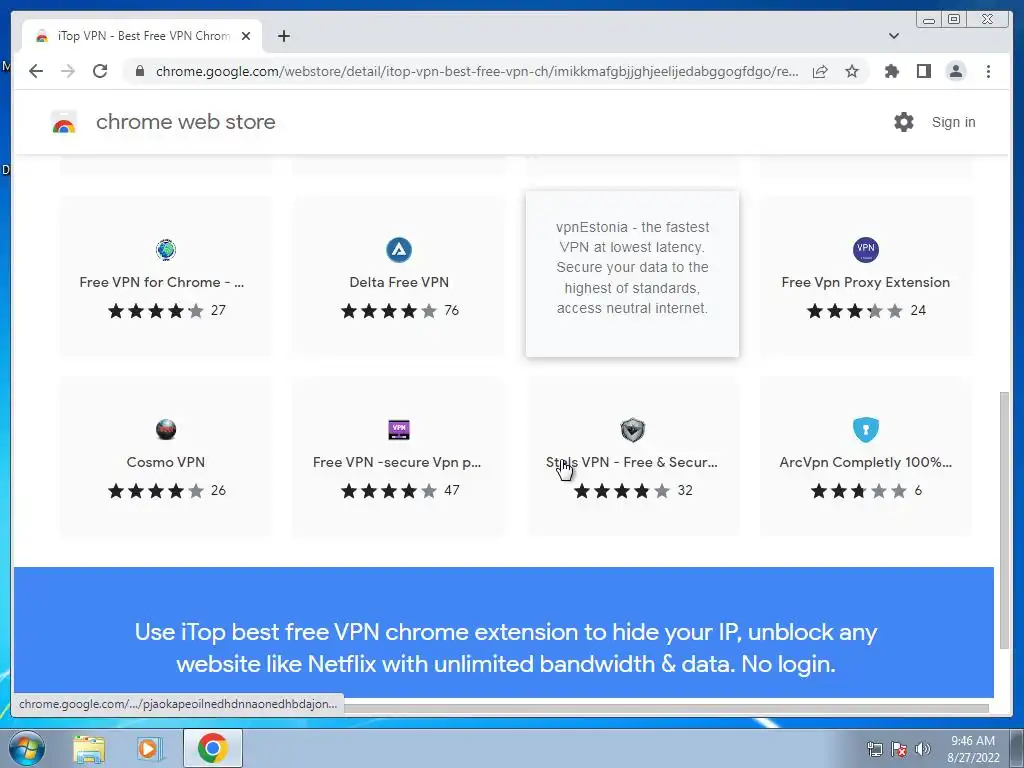Click the Delta Free VPN icon
1024x768 pixels.
tap(399, 249)
